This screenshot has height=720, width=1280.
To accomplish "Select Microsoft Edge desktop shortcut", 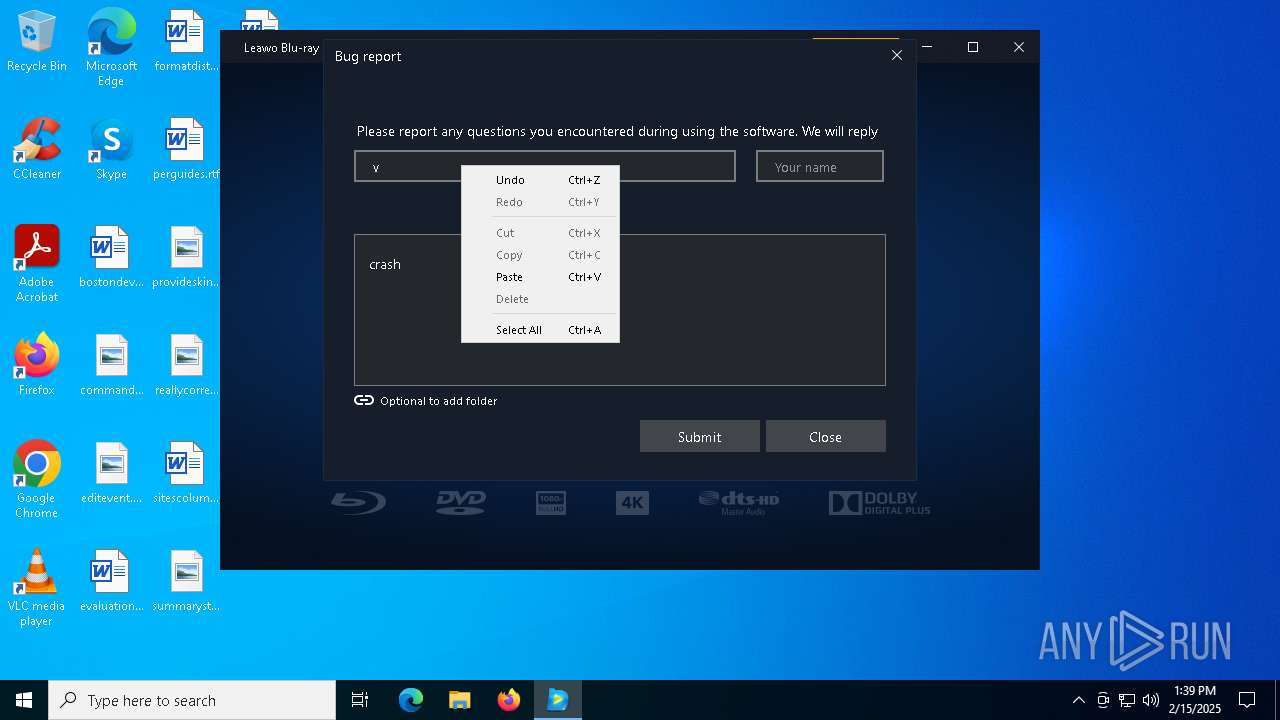I will point(111,48).
